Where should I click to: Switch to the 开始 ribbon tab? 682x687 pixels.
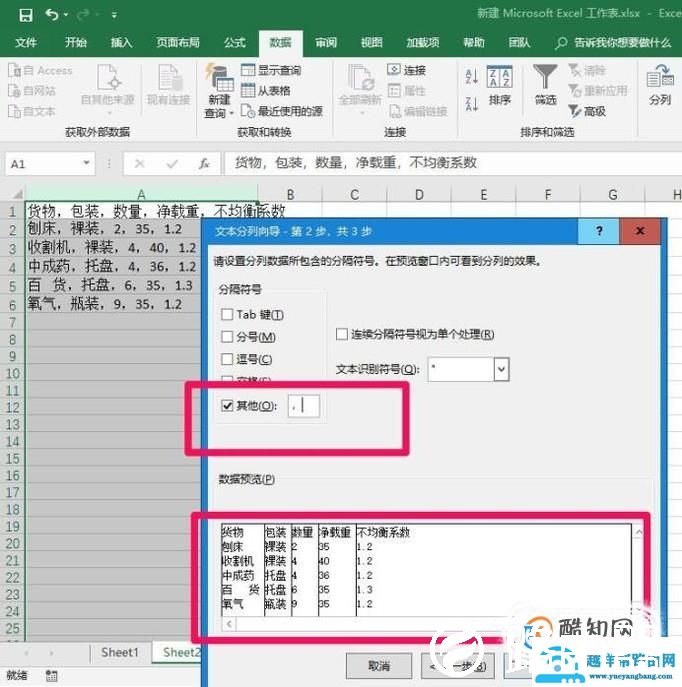click(x=76, y=42)
